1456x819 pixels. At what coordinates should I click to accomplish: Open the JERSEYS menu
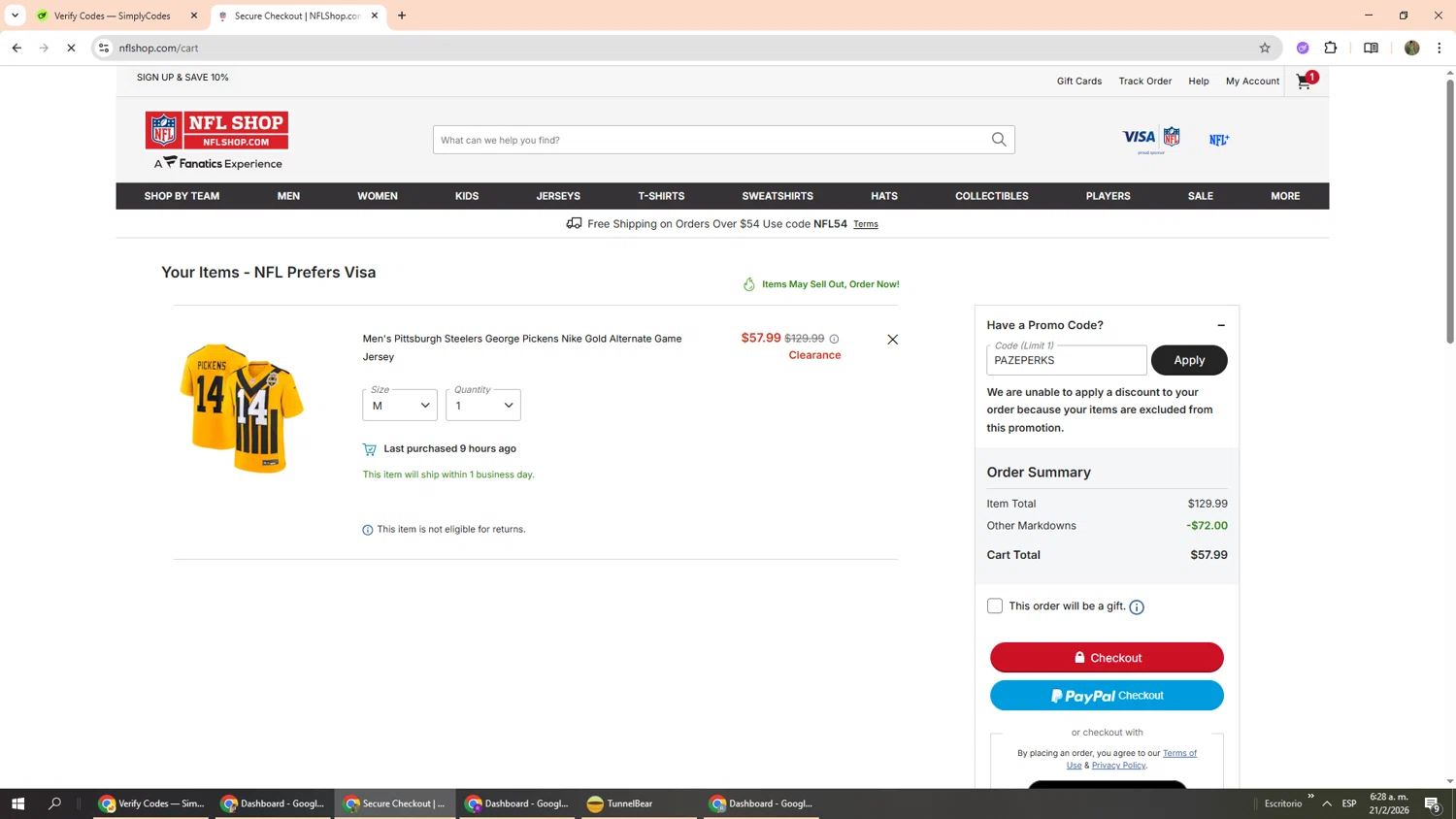tap(558, 196)
